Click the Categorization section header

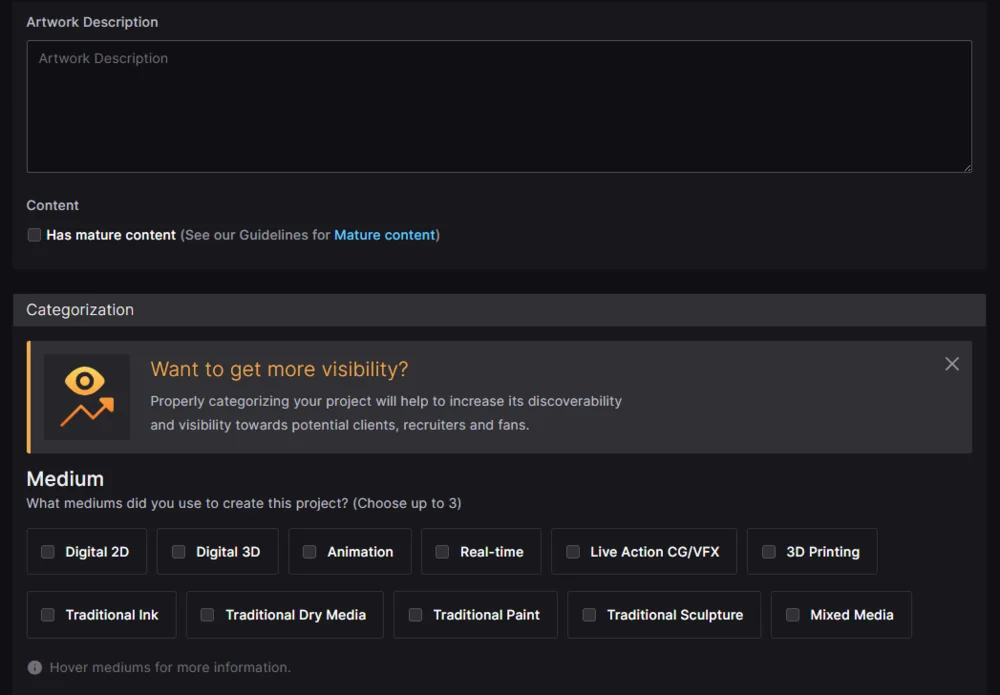[x=80, y=310]
